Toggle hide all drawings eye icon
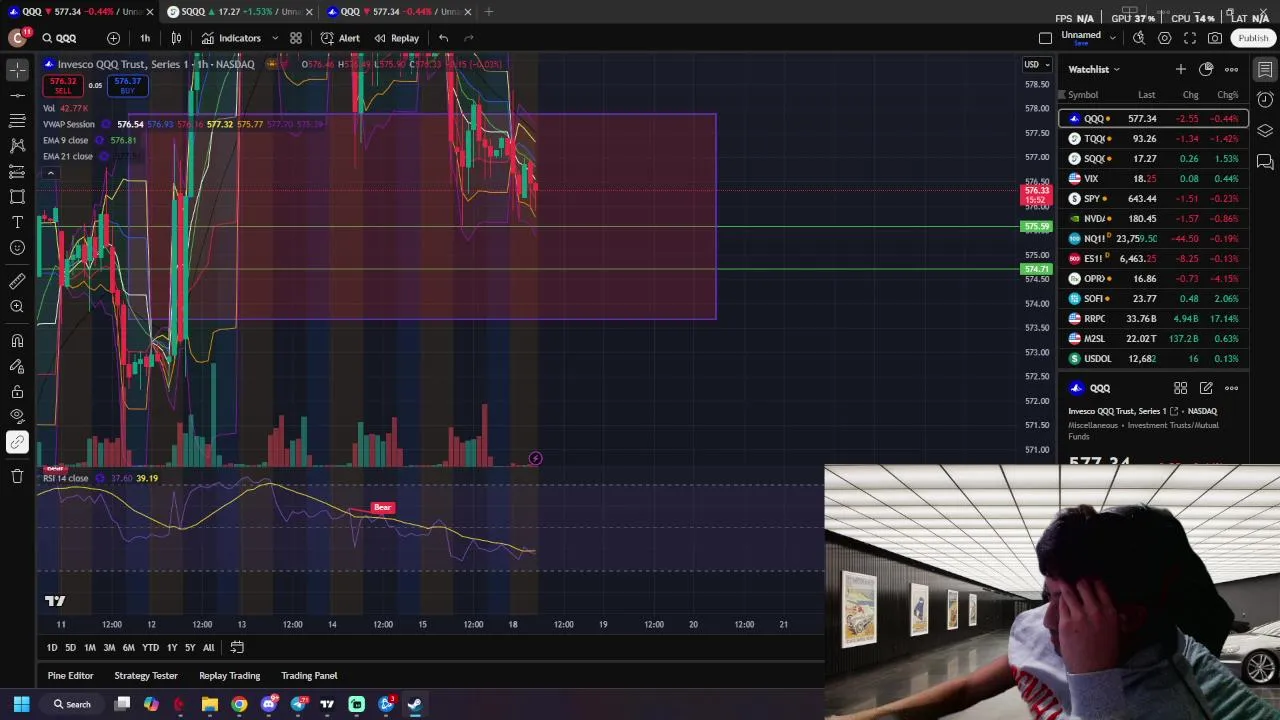 pyautogui.click(x=17, y=417)
